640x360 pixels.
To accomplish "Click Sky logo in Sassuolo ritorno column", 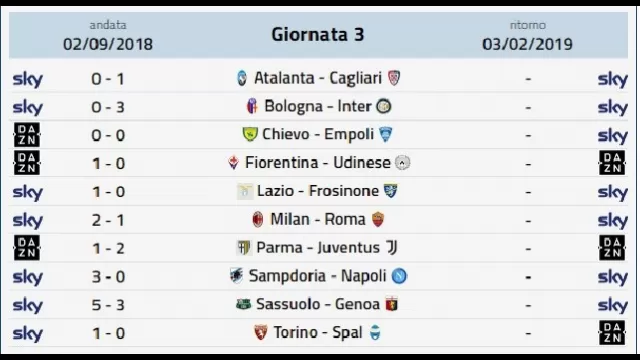I will tap(613, 305).
